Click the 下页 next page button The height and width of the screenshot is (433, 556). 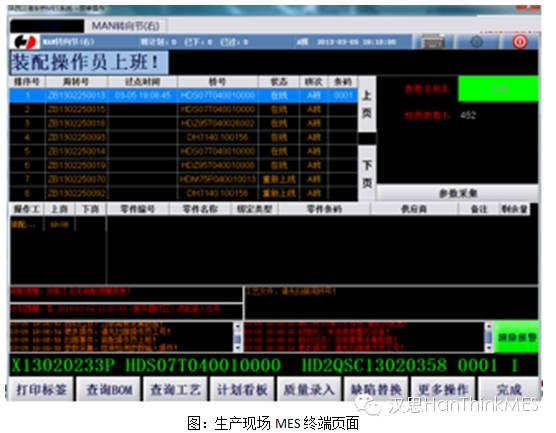click(367, 173)
